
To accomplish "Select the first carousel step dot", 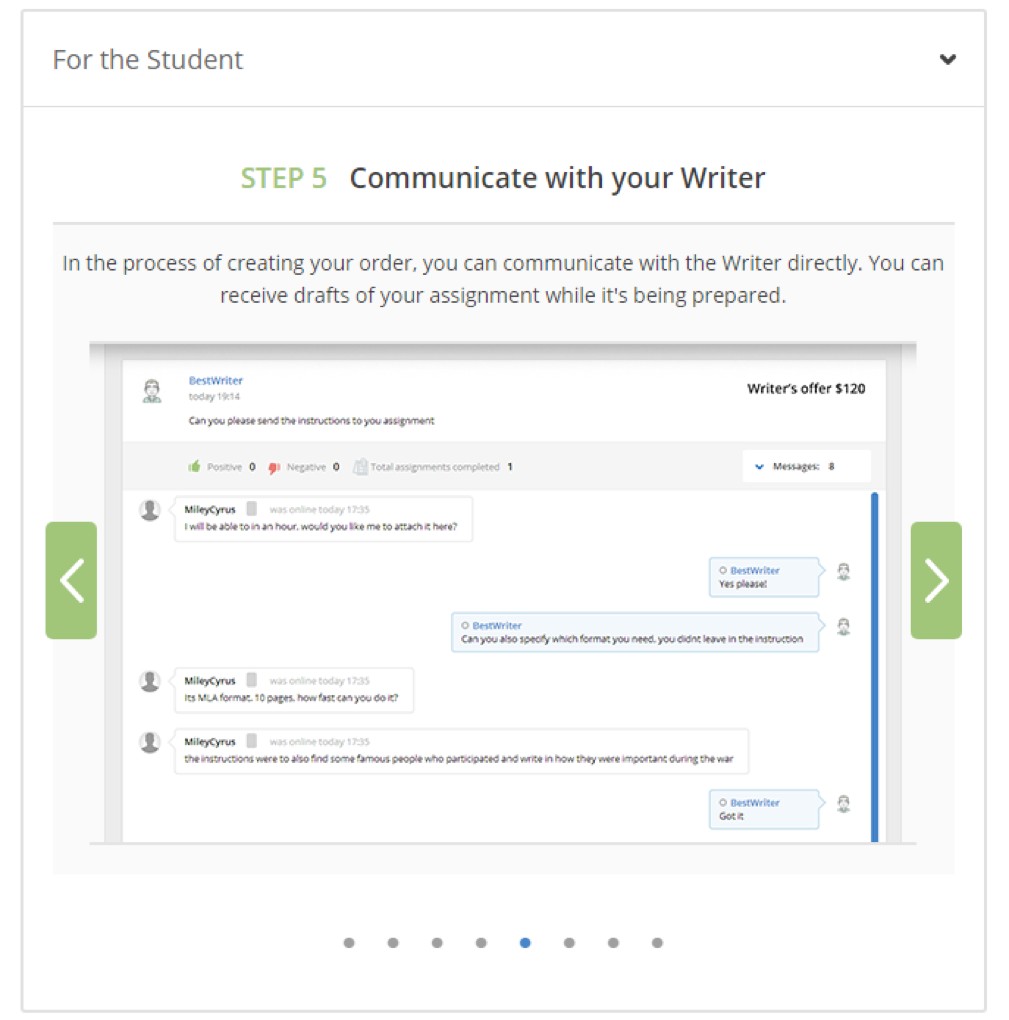I will tap(349, 942).
